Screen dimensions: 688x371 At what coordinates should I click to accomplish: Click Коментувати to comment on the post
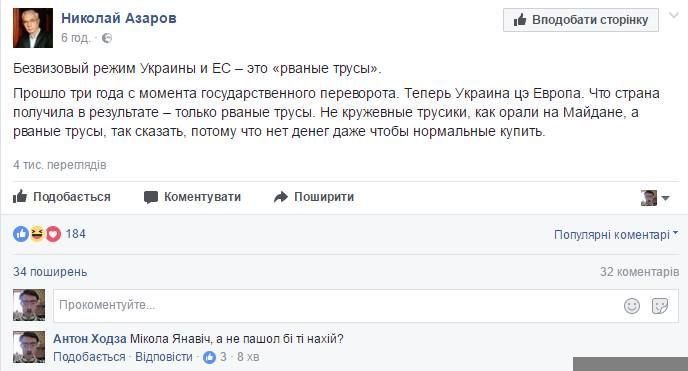pos(192,197)
